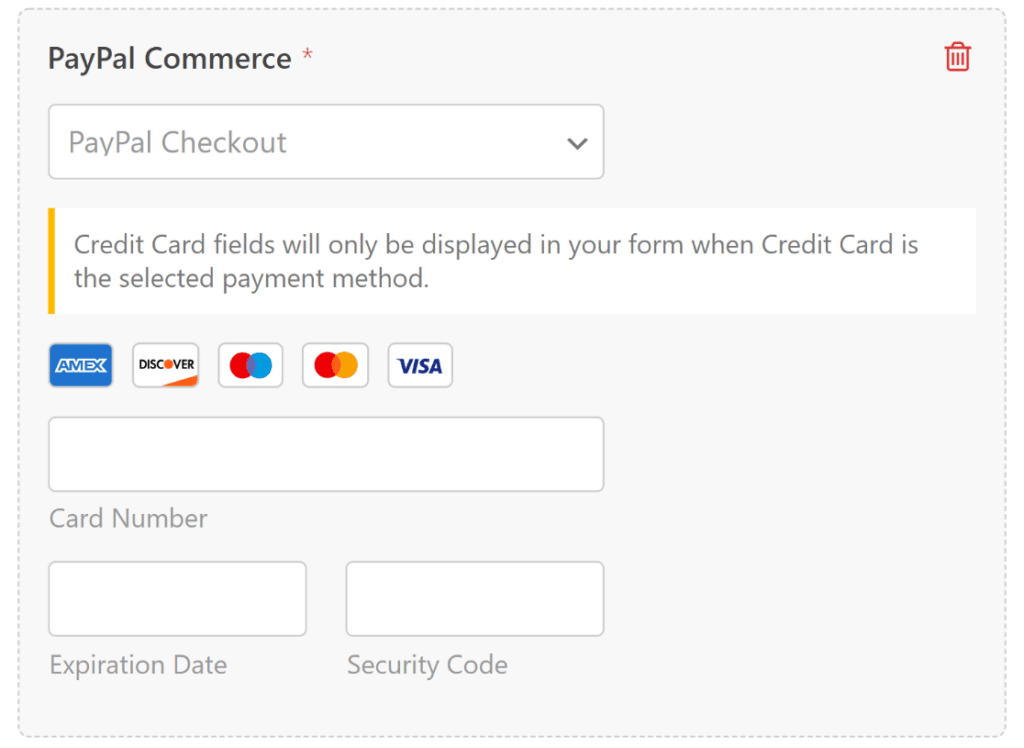Click the yellow accent bar on the notice

(51, 261)
